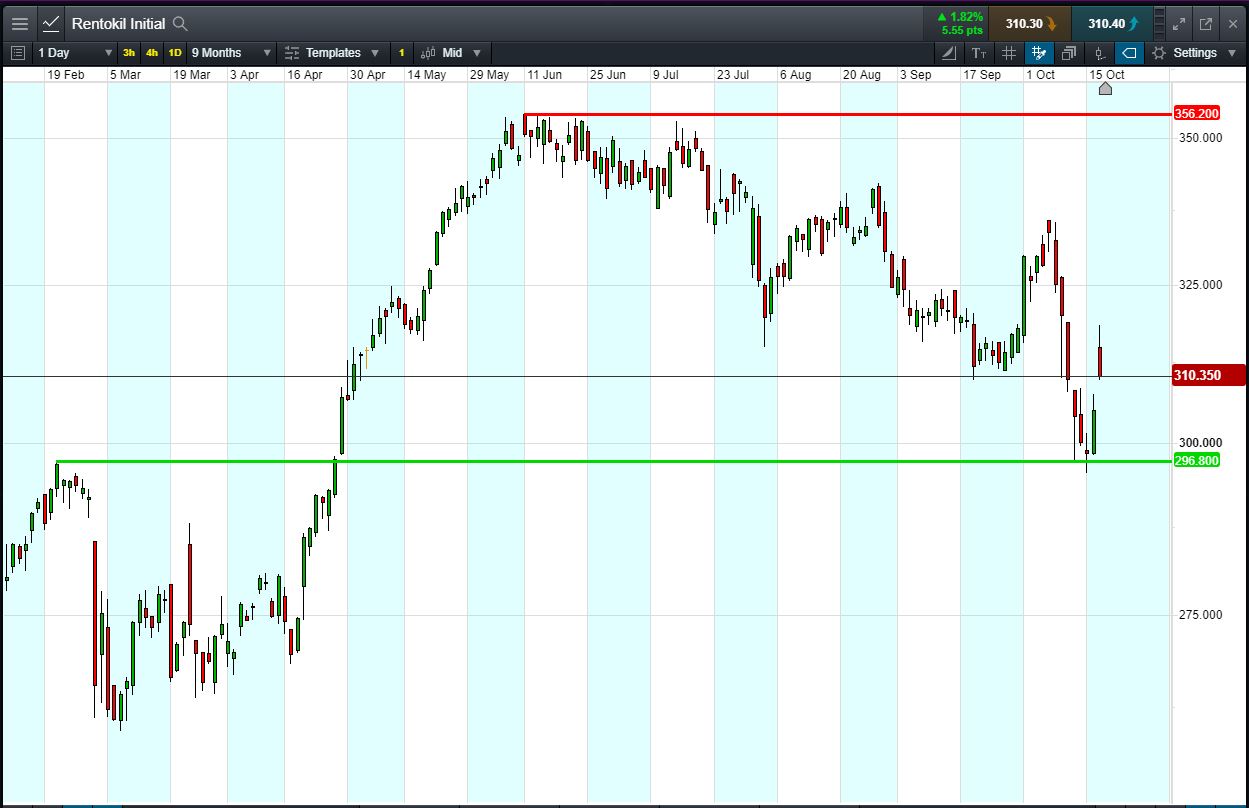Select the drawing tools icon

click(948, 53)
